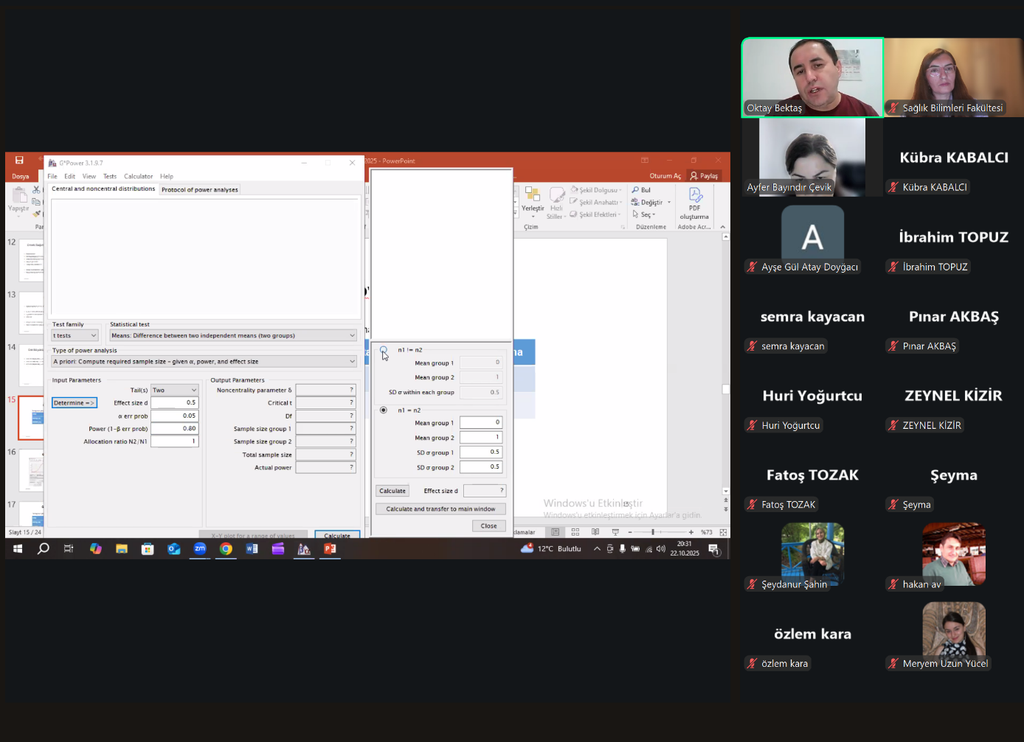The width and height of the screenshot is (1024, 742).
Task: Open Zoom from the Windows taskbar
Action: (x=200, y=549)
